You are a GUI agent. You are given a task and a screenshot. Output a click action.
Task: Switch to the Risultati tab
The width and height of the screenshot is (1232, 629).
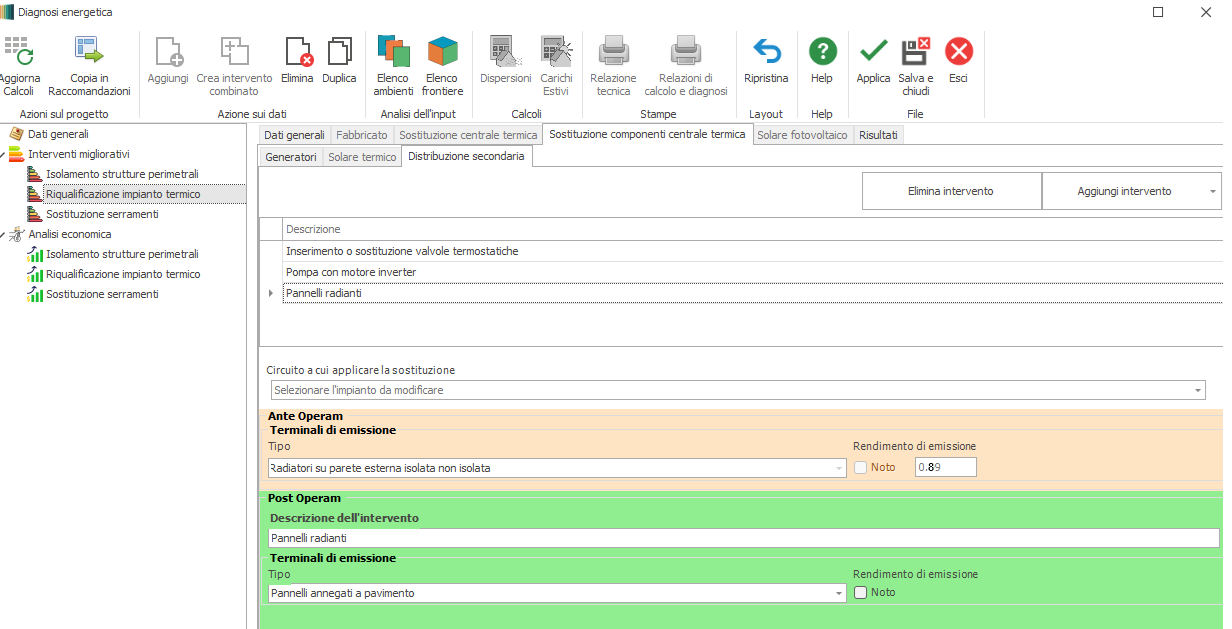(878, 135)
